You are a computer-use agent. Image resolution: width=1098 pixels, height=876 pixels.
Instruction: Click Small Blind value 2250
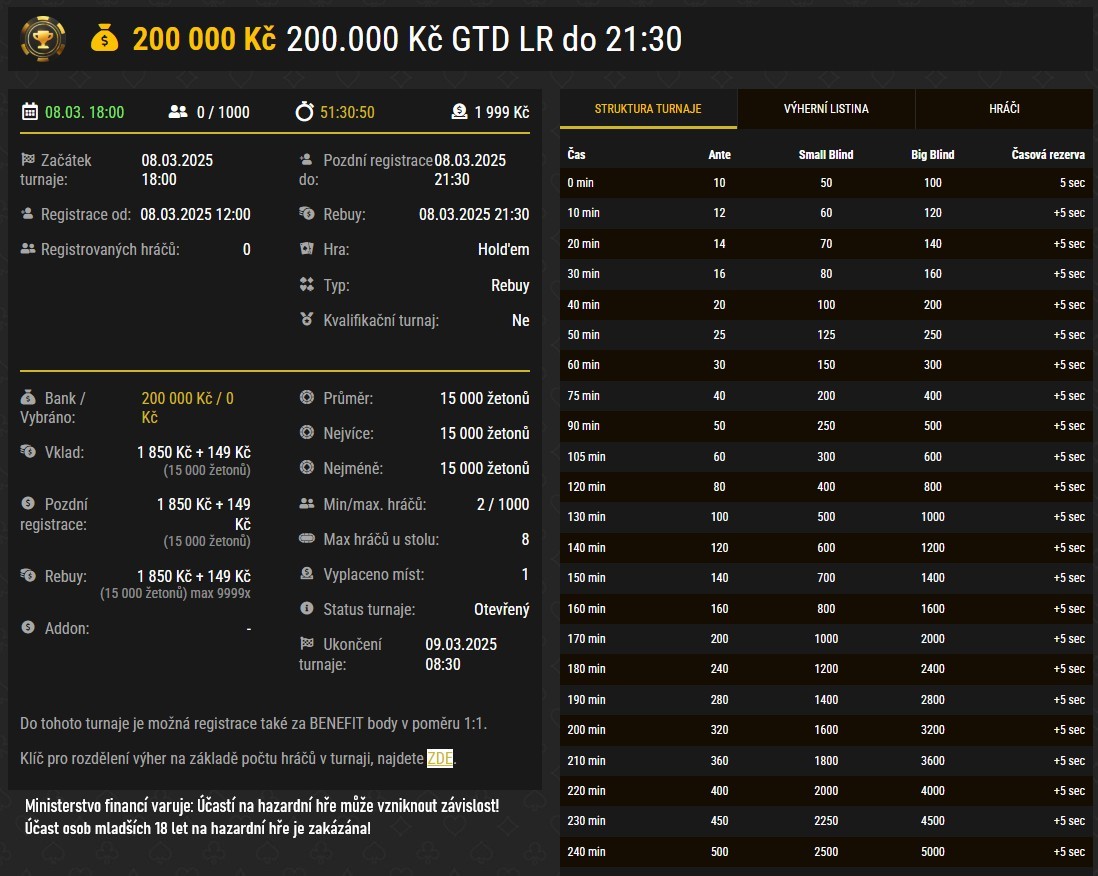point(826,821)
